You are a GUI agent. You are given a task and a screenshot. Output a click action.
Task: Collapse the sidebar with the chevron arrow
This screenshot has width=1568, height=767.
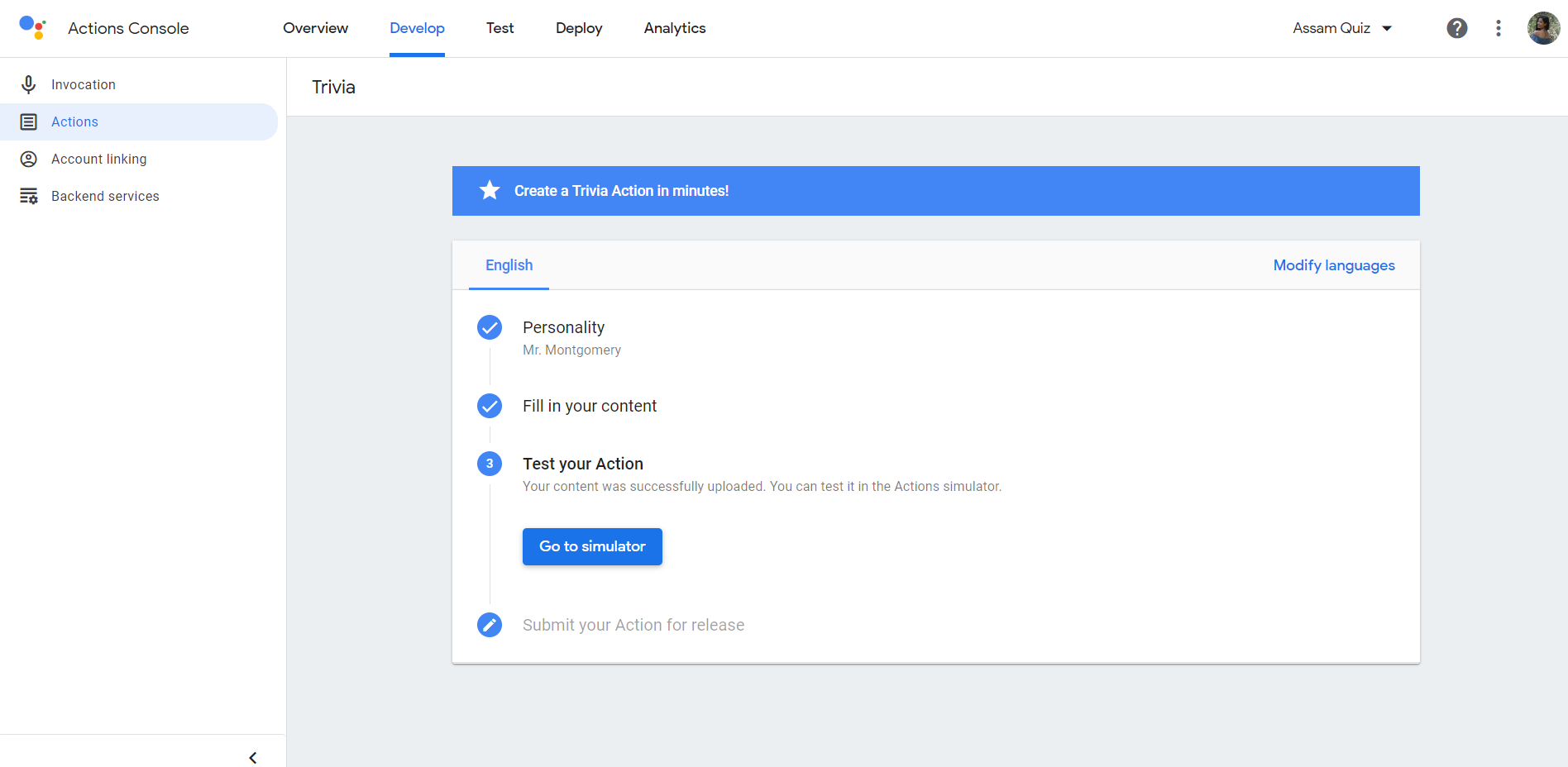coord(253,757)
